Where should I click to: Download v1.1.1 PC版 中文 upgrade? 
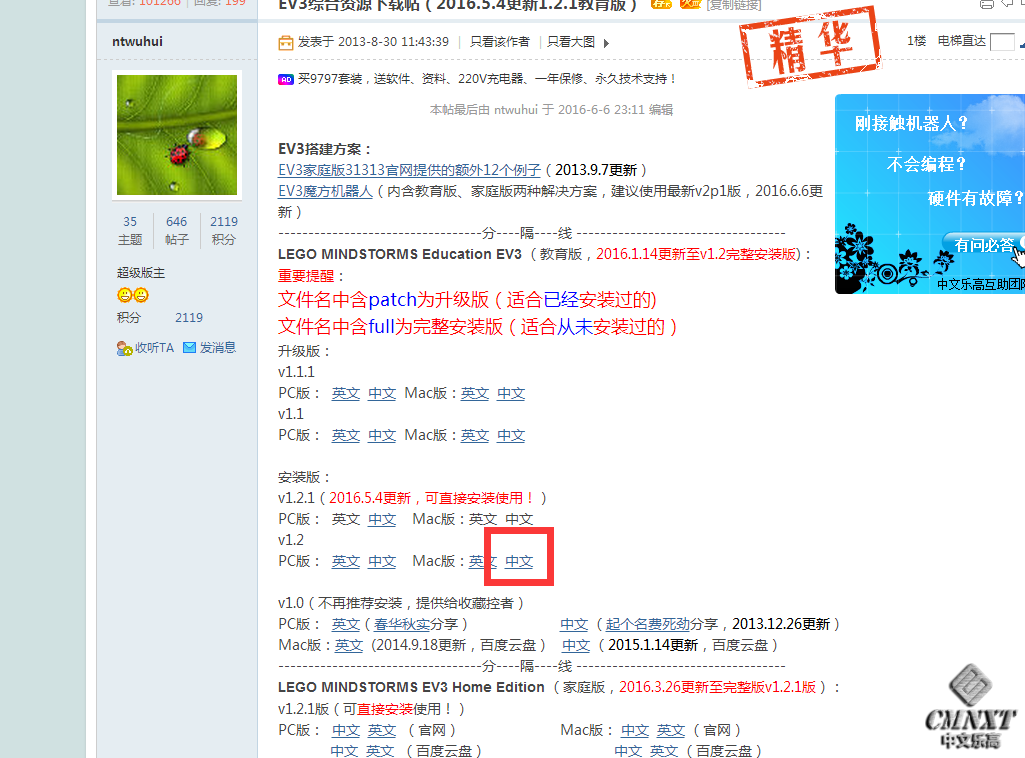point(382,393)
